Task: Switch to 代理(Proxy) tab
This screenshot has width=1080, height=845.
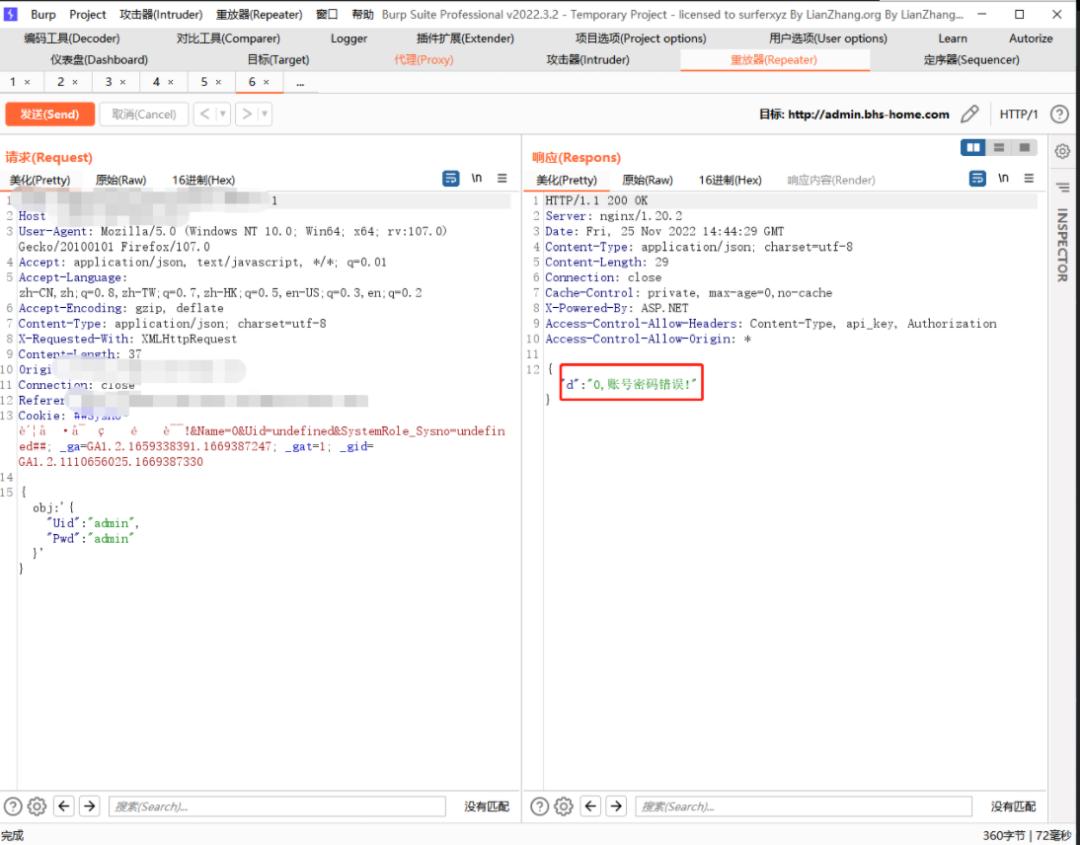Action: [424, 60]
